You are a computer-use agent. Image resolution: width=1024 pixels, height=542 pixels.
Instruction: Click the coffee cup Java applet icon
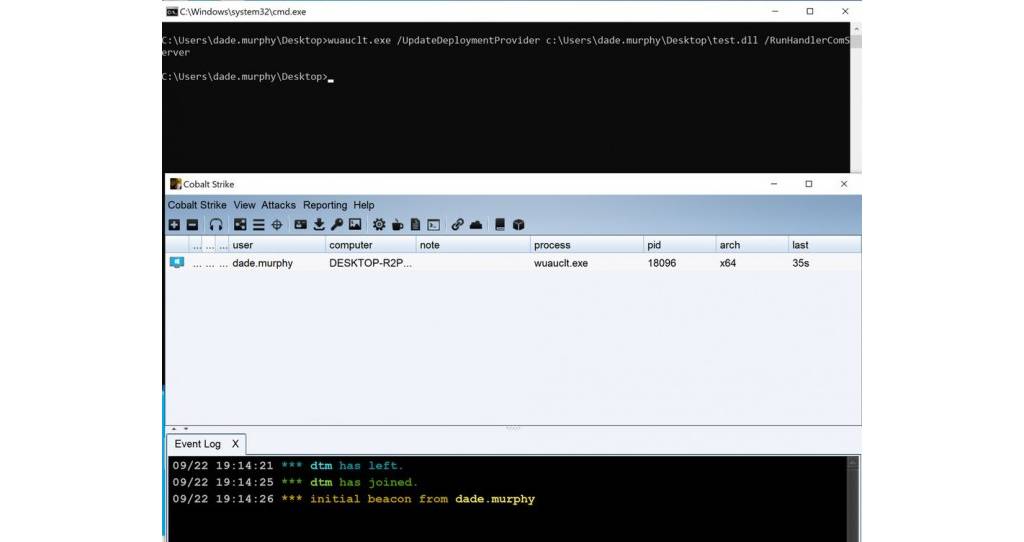[x=397, y=225]
